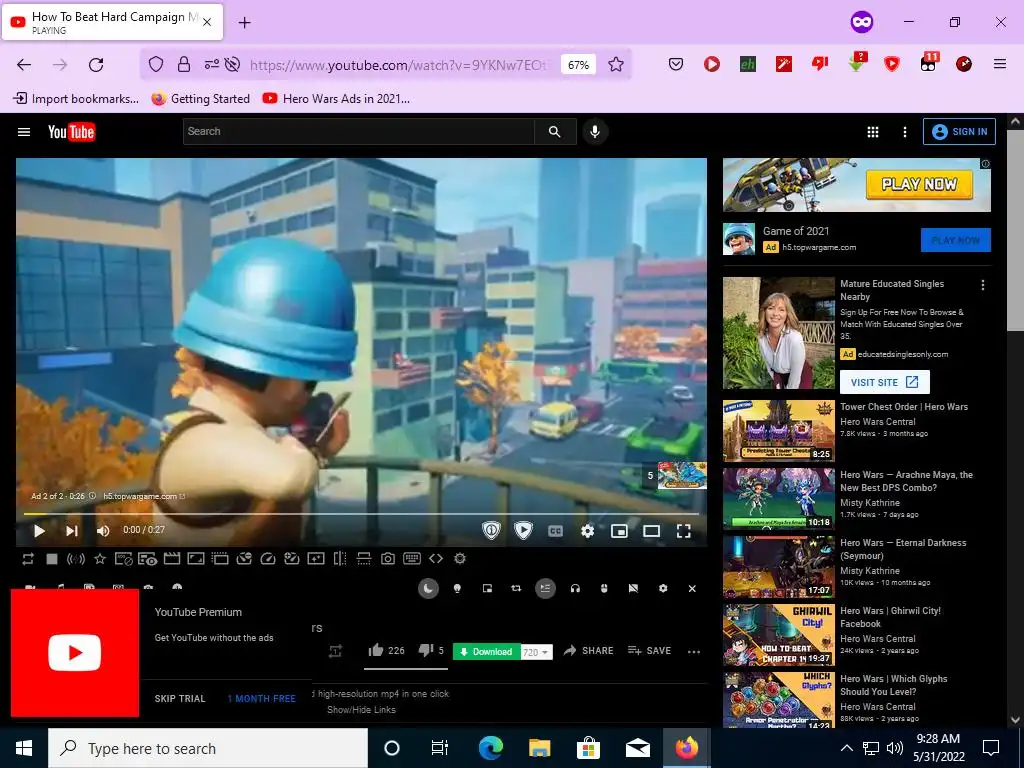The width and height of the screenshot is (1024, 768).
Task: Click the light bulb icon
Action: click(457, 588)
